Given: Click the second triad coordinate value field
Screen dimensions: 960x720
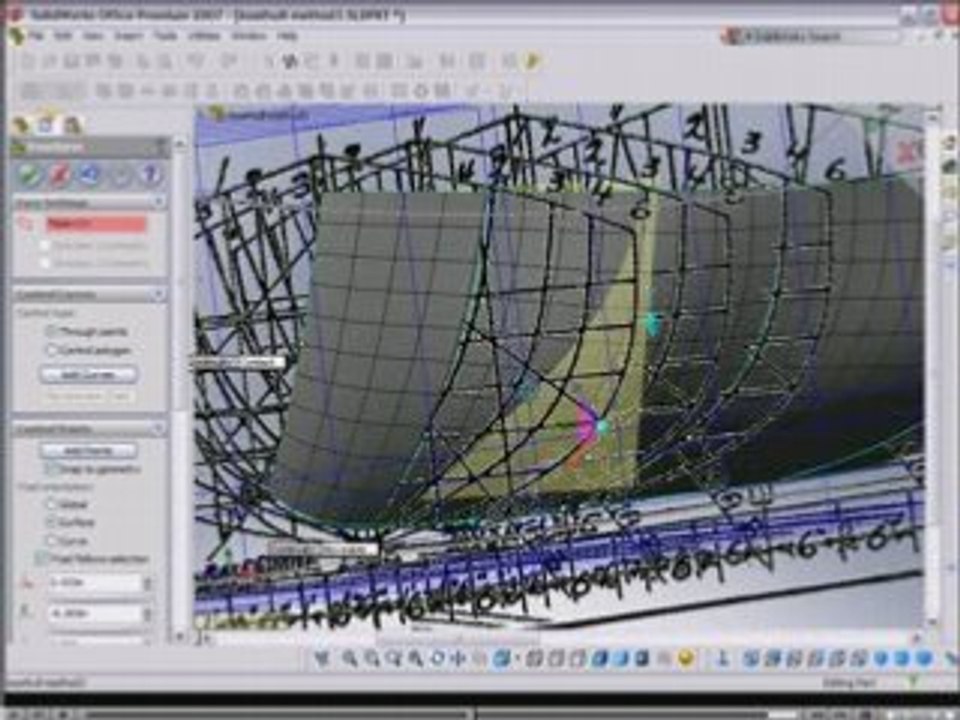Looking at the screenshot, I should (94, 613).
